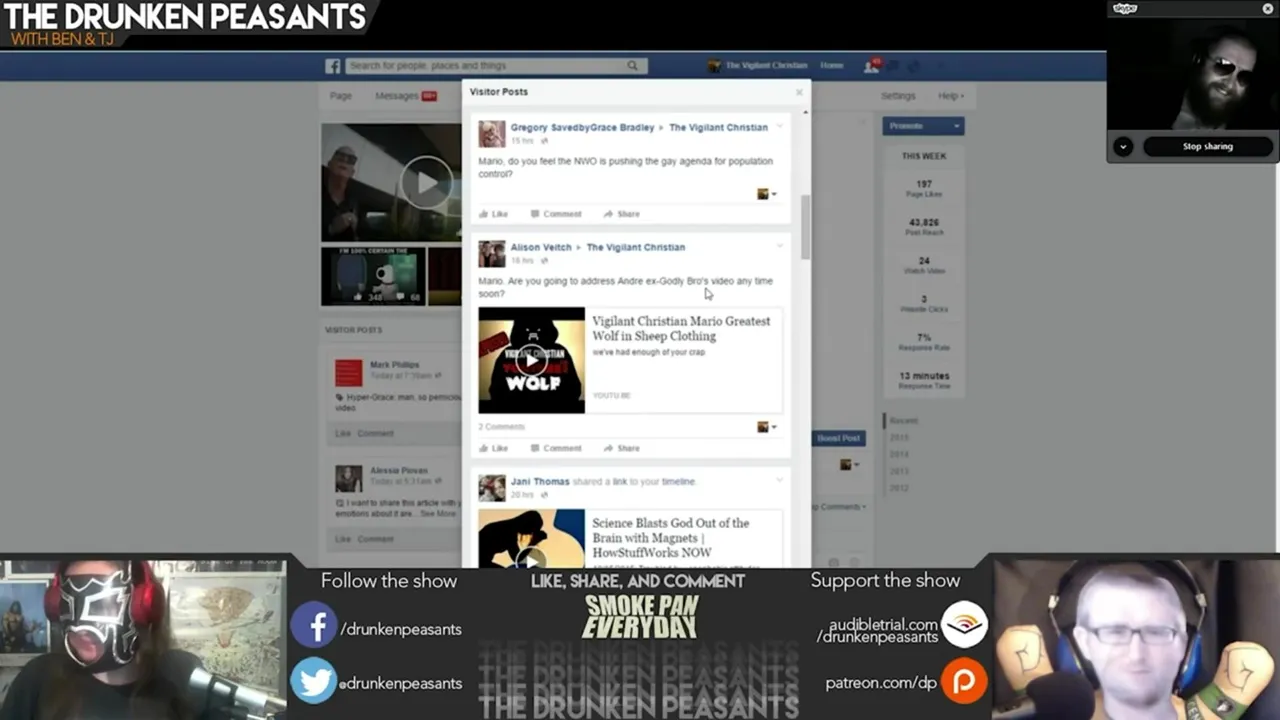The image size is (1280, 720).
Task: Jump to 2014 in timeline list
Action: point(899,454)
